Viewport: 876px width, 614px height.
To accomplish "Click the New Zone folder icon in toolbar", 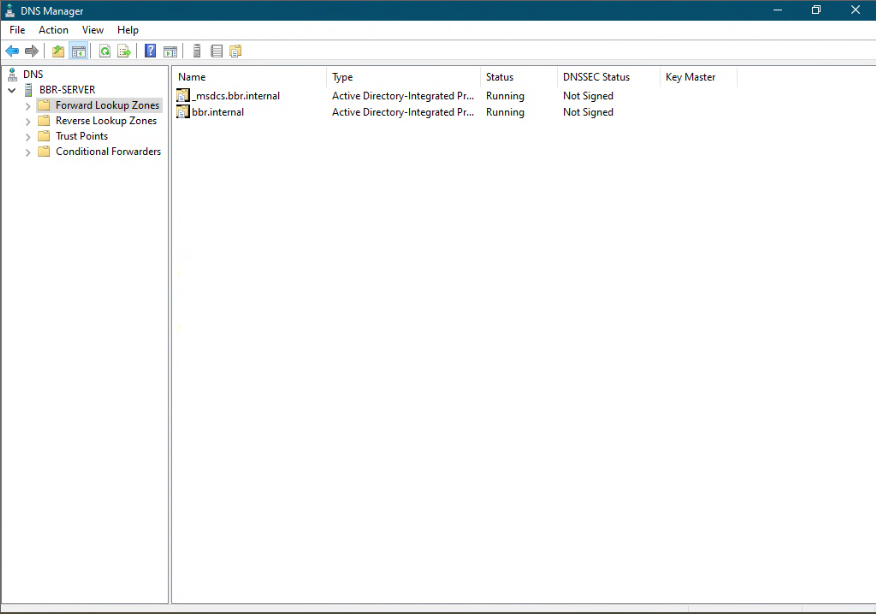I will click(236, 51).
